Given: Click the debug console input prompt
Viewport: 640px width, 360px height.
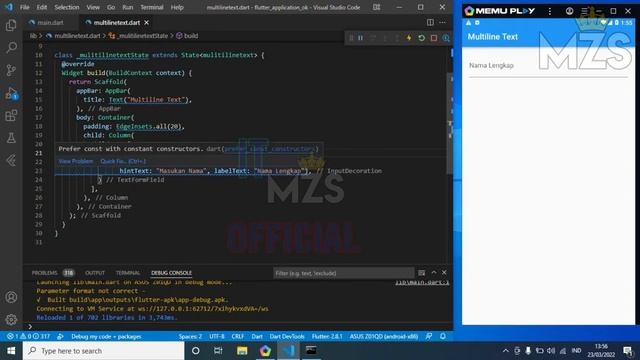Looking at the screenshot, I should [241, 327].
